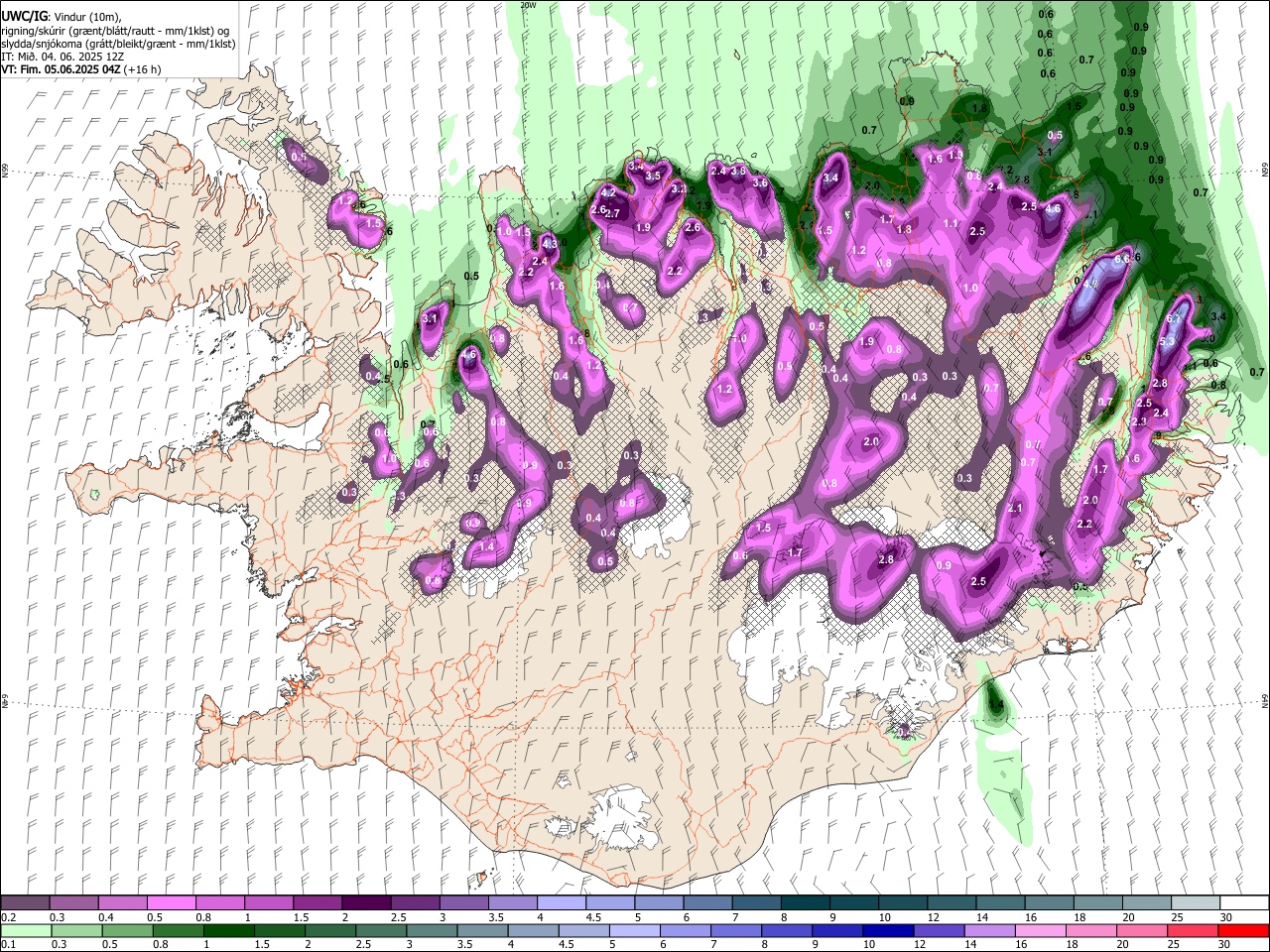Click the 6.6 precipitation value on the map
This screenshot has height=952, width=1270.
(1122, 258)
